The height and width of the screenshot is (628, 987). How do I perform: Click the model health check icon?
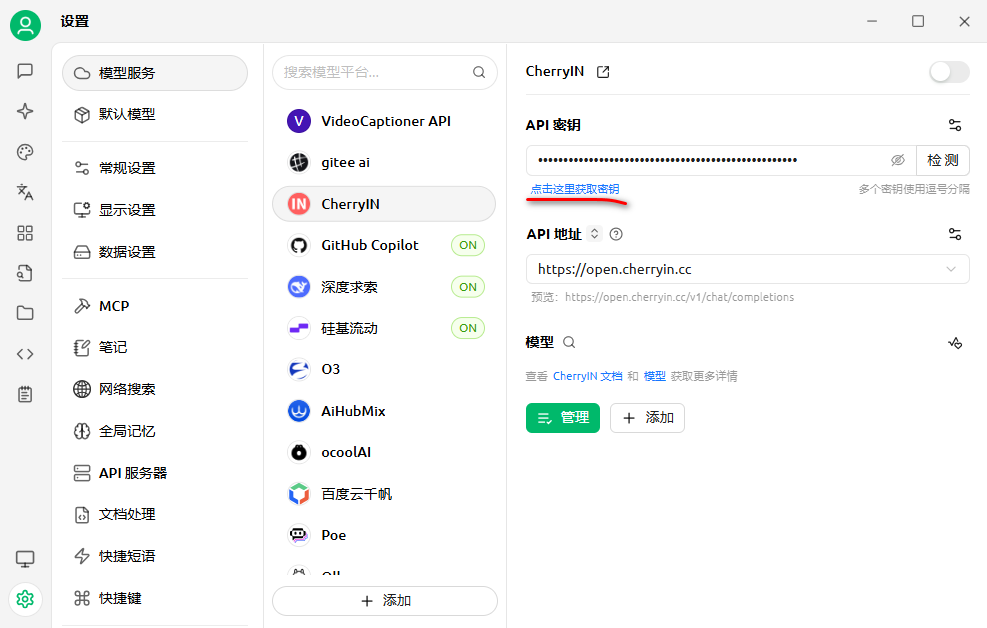pyautogui.click(x=955, y=343)
